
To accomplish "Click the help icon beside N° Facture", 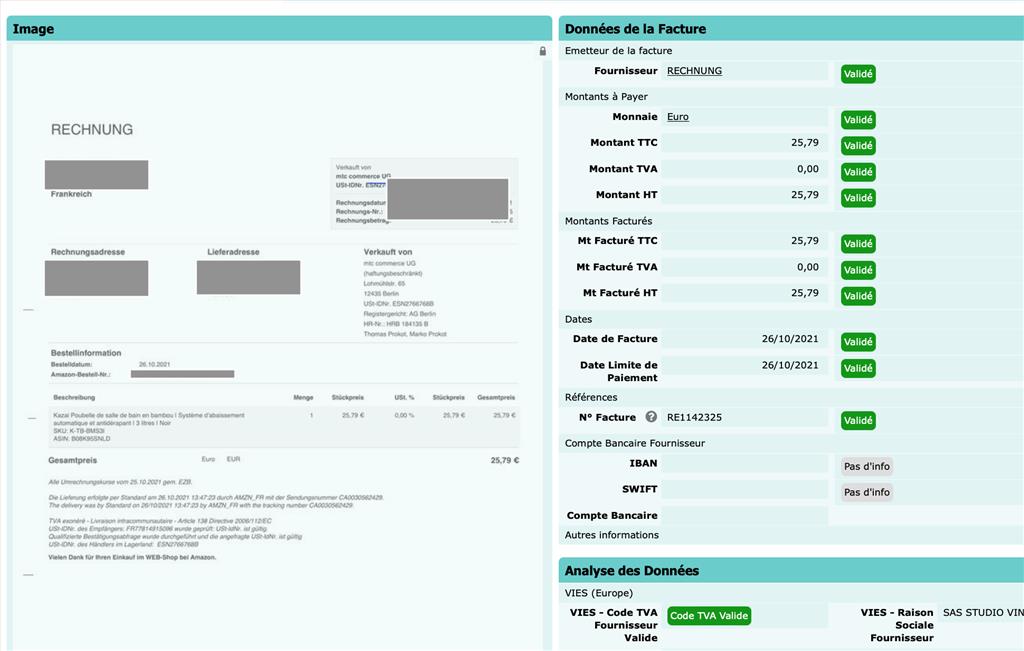I will point(651,417).
